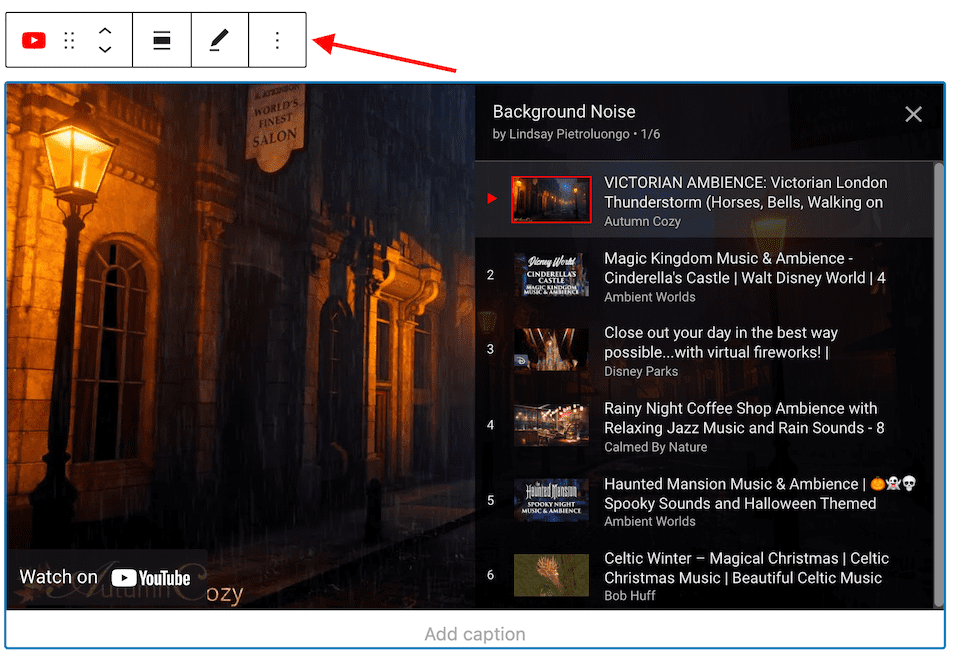Select the Victorian Ambience video thumbnail
This screenshot has height=662, width=960.
551,199
